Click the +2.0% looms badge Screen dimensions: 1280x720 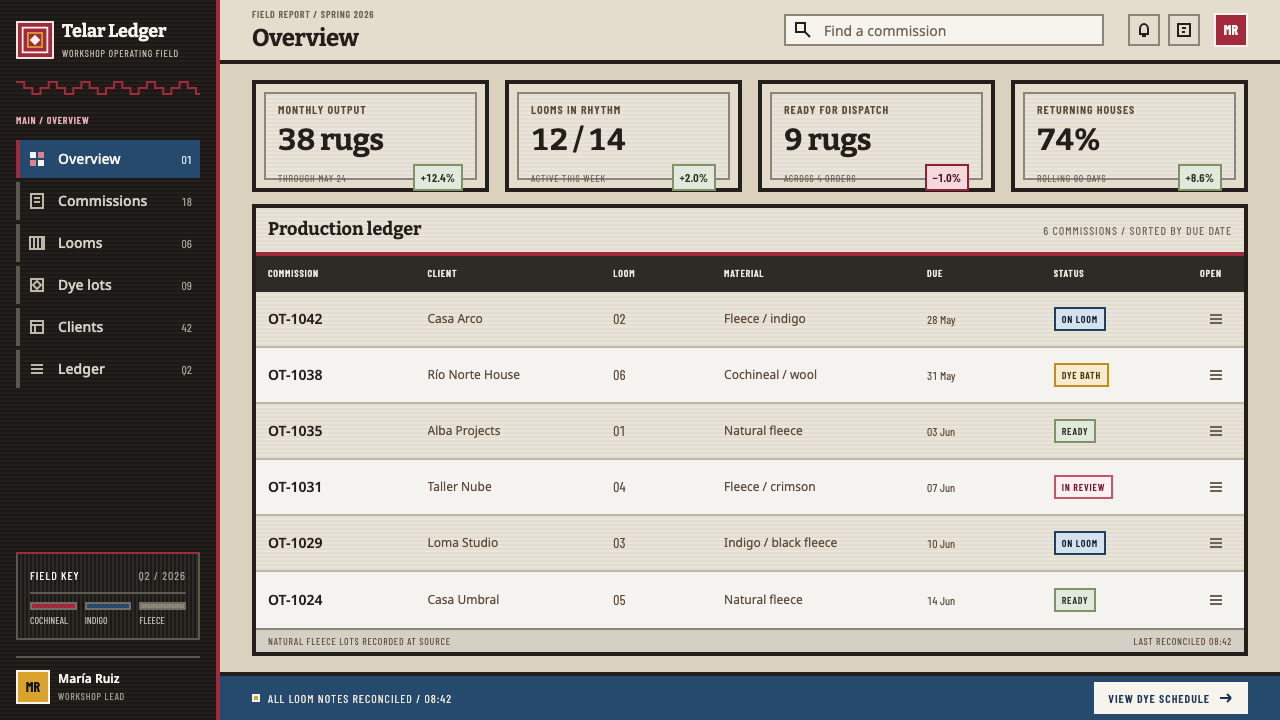(x=694, y=178)
